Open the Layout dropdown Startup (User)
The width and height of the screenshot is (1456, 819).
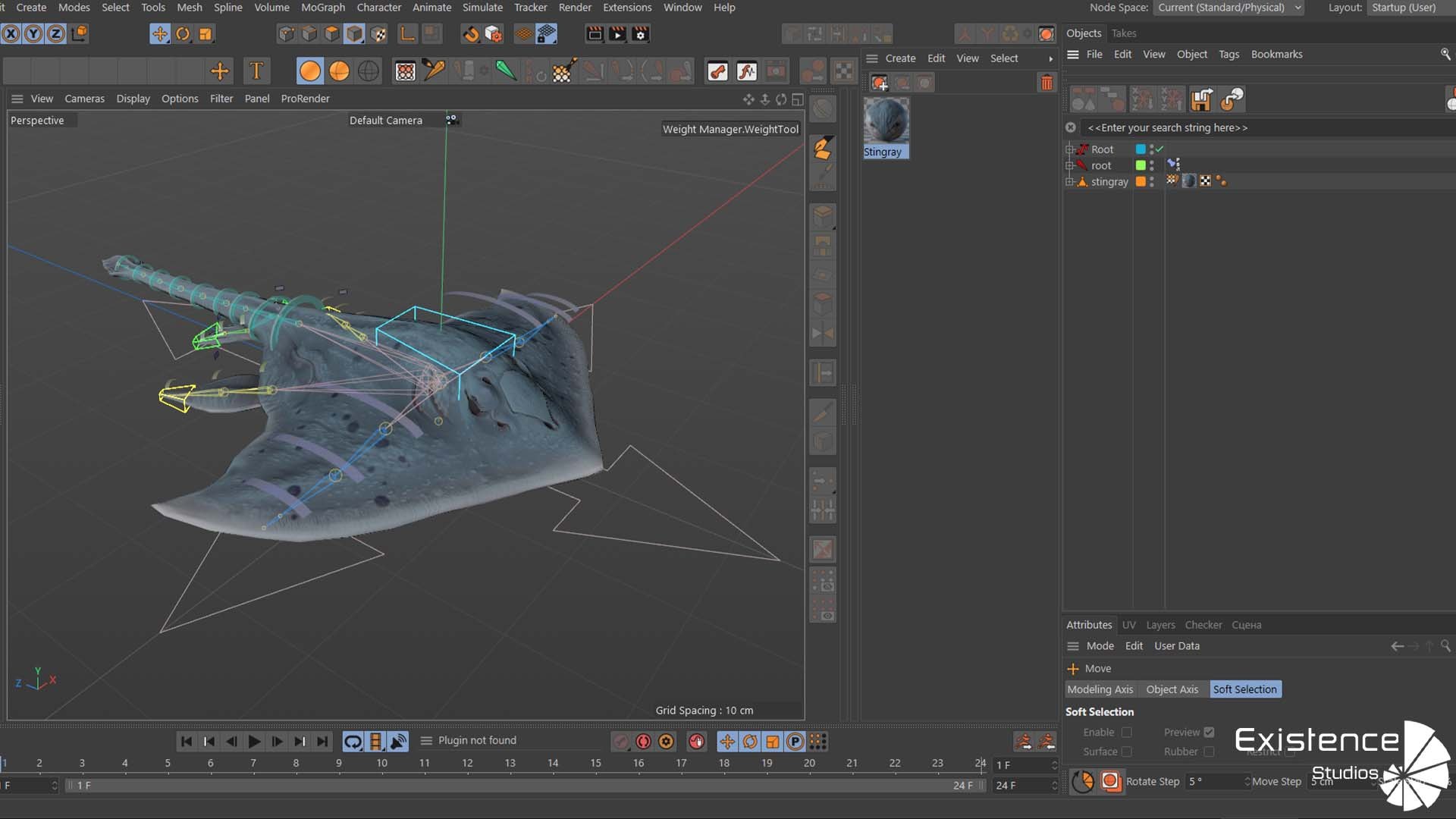(x=1411, y=8)
